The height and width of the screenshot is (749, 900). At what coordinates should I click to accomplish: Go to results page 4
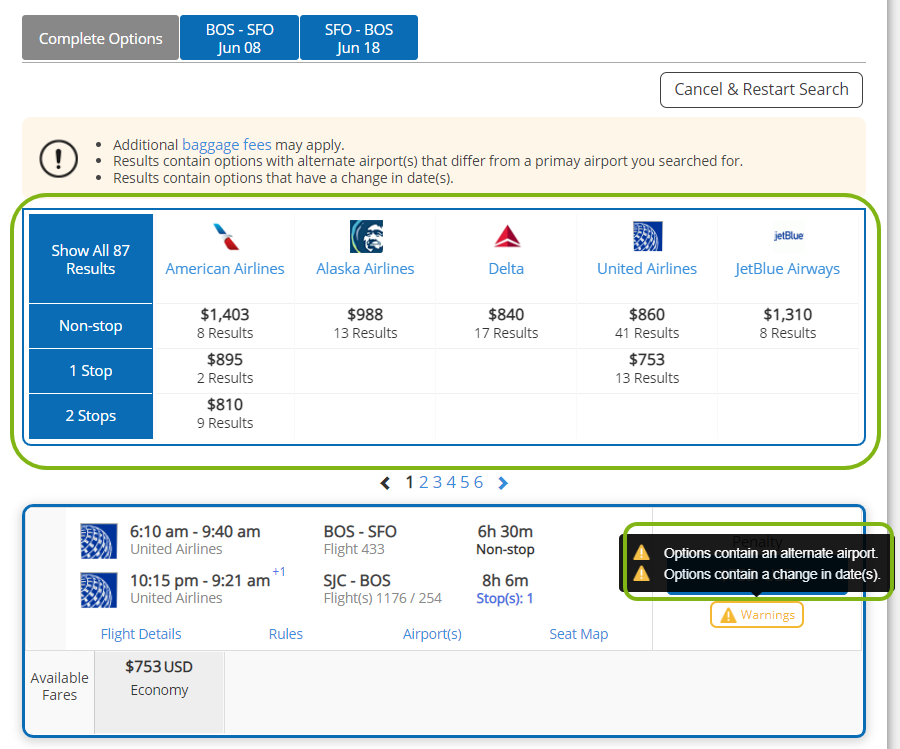(x=451, y=483)
